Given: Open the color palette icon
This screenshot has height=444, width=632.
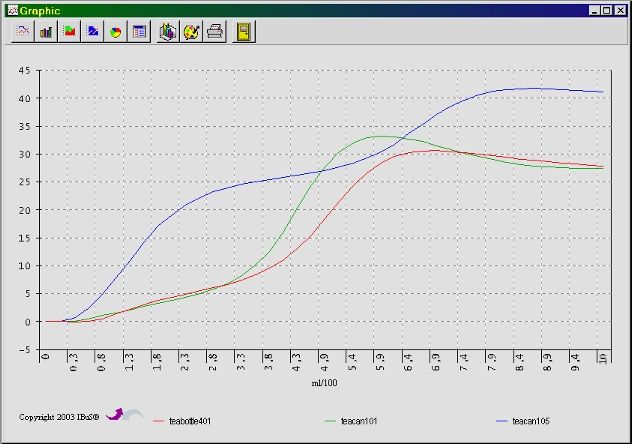Looking at the screenshot, I should tap(192, 31).
